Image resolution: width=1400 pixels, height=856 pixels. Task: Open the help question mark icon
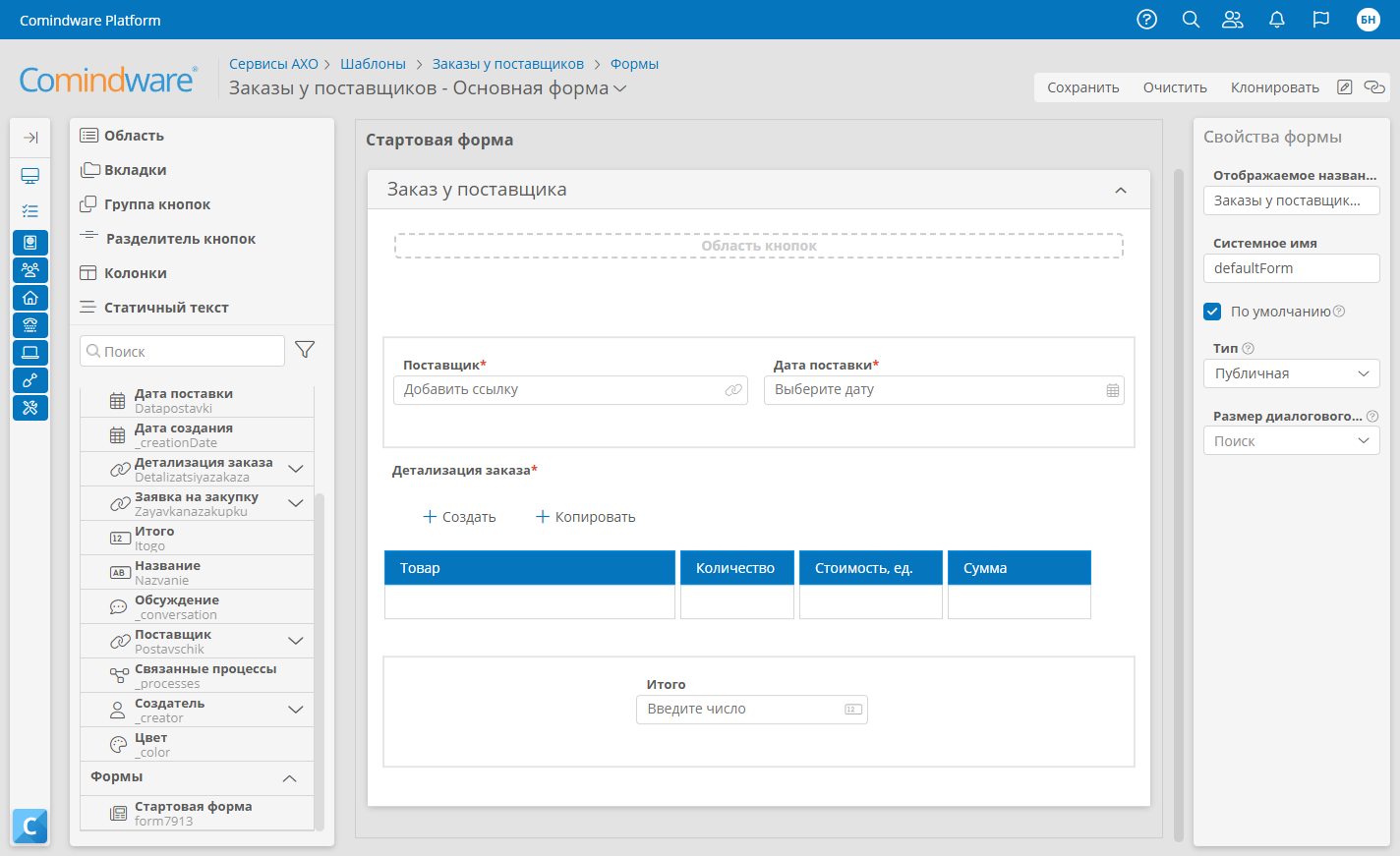[x=1146, y=20]
